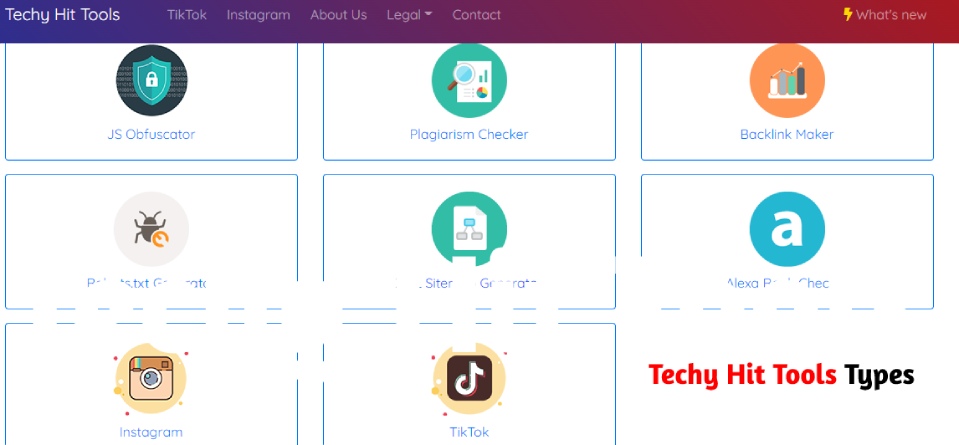
Task: Select the Backlink Maker orange chart icon
Action: tap(787, 81)
